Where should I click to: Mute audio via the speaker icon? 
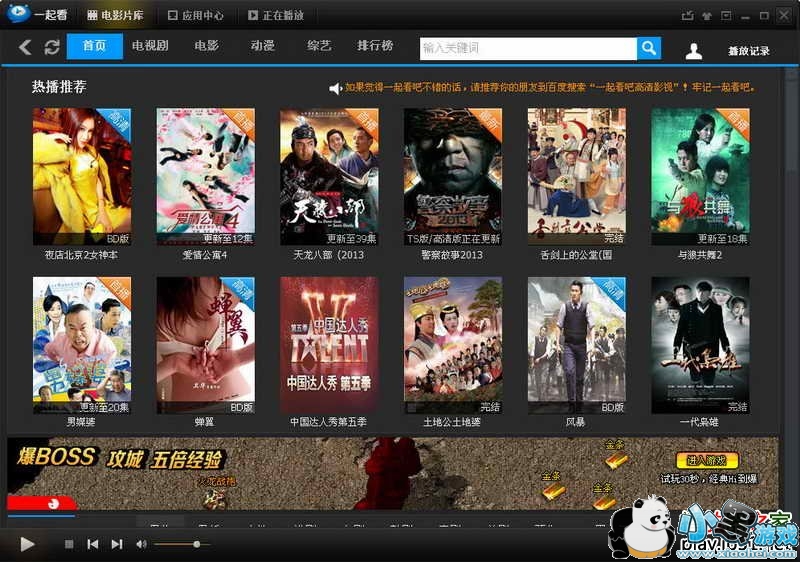pyautogui.click(x=141, y=544)
